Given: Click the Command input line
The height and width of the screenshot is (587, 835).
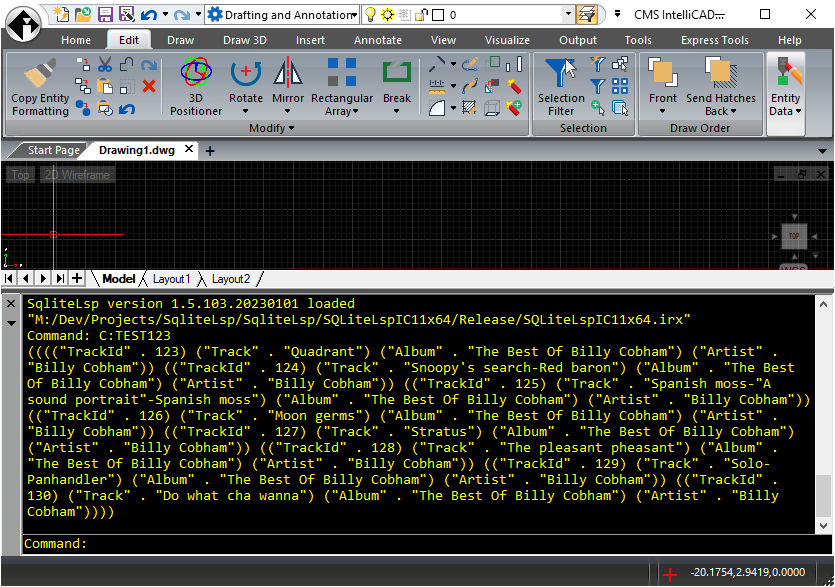Looking at the screenshot, I should point(426,544).
